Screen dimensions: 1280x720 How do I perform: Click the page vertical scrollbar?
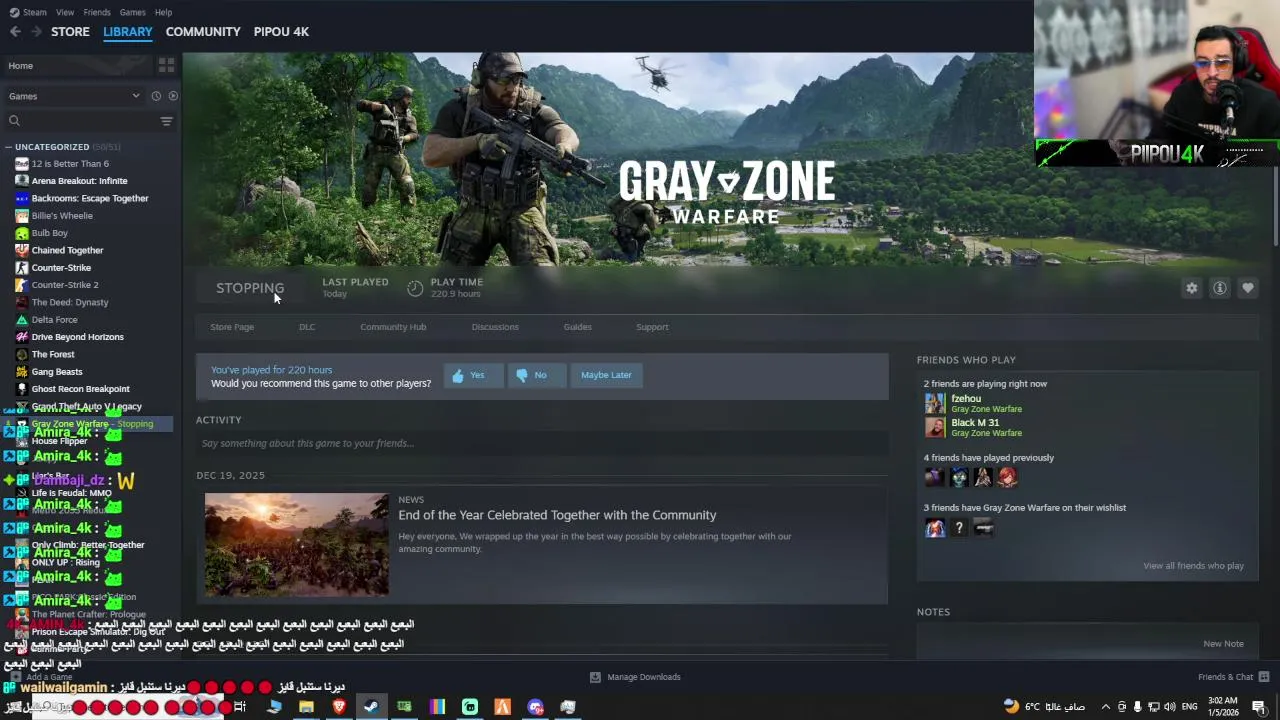pos(1275,205)
